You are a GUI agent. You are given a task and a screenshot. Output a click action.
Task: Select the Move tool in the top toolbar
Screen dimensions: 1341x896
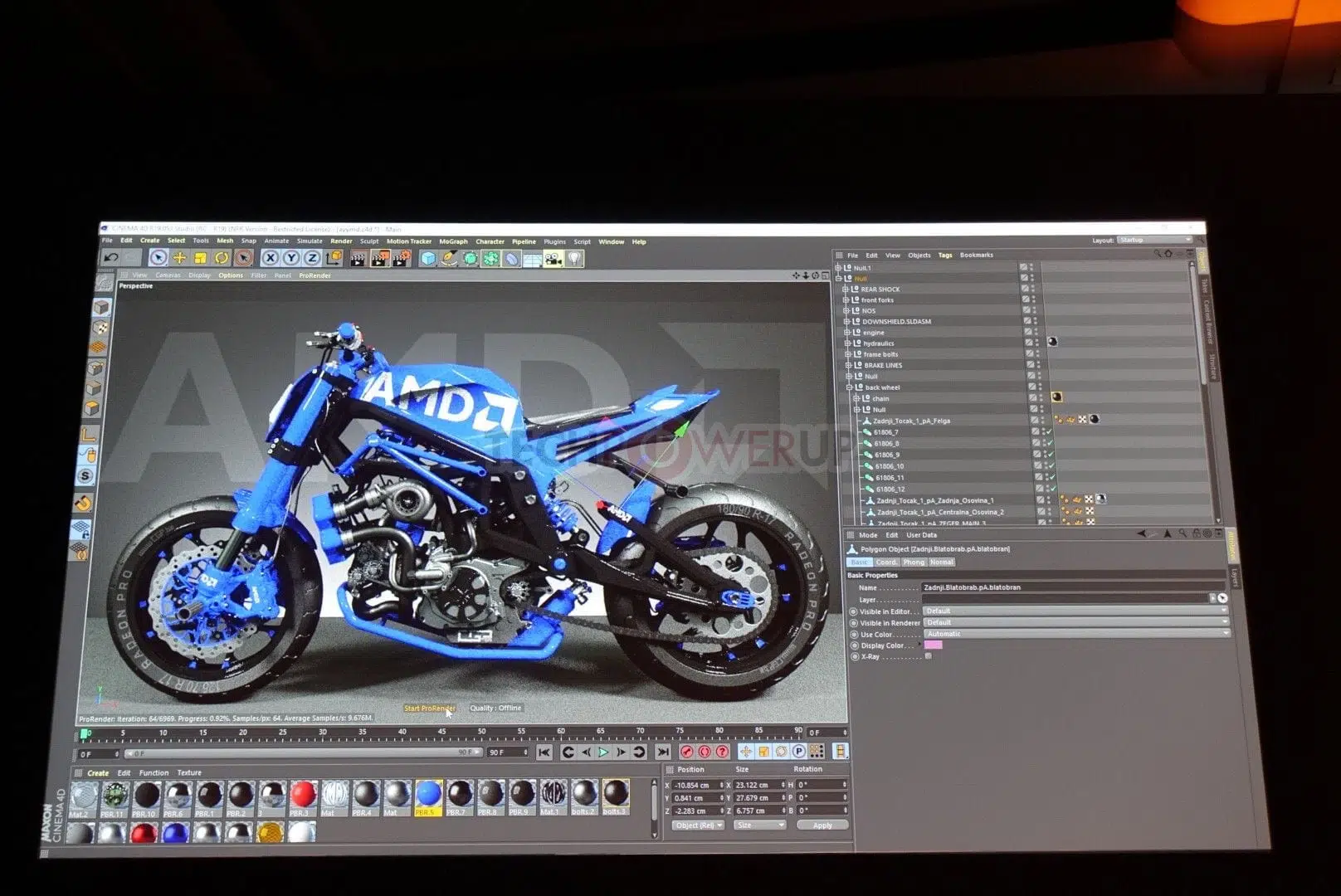click(x=179, y=258)
